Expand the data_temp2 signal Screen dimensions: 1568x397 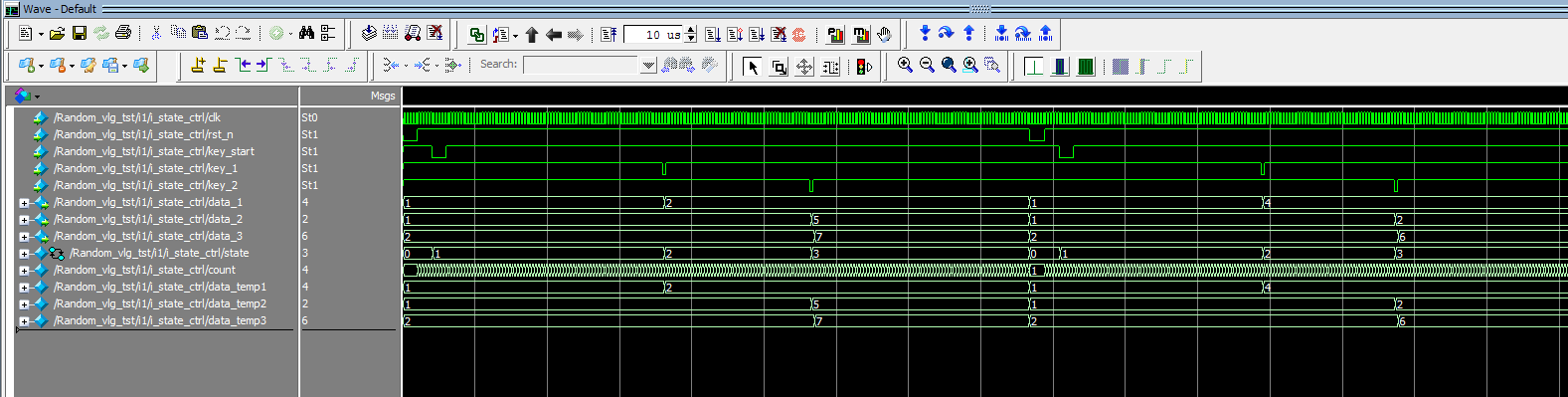point(24,303)
